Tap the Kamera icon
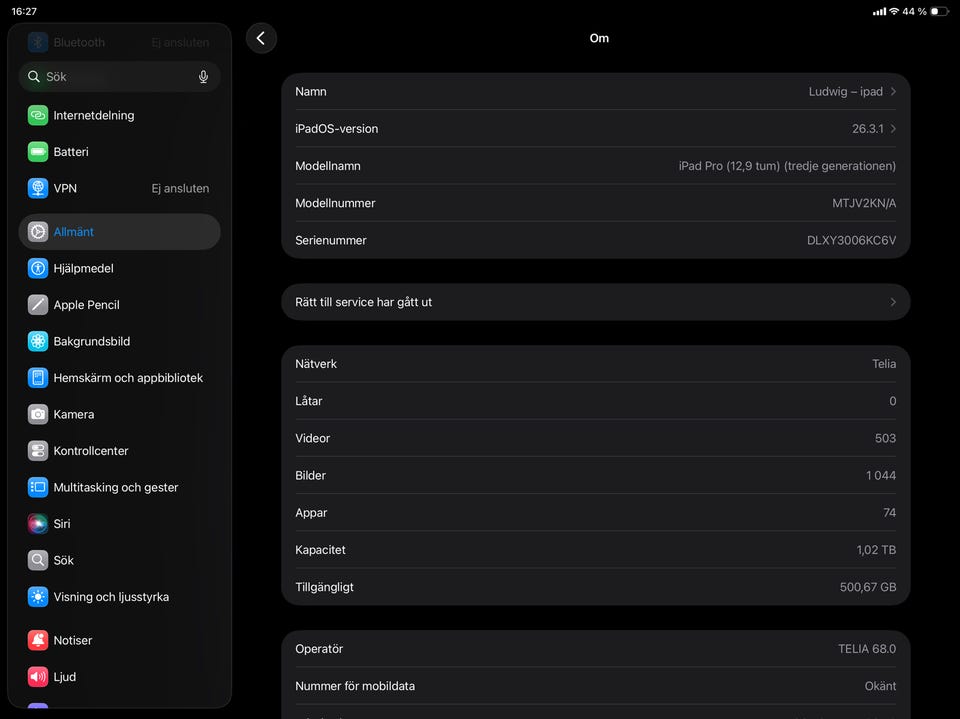Screen dimensions: 960x719 tap(38, 414)
